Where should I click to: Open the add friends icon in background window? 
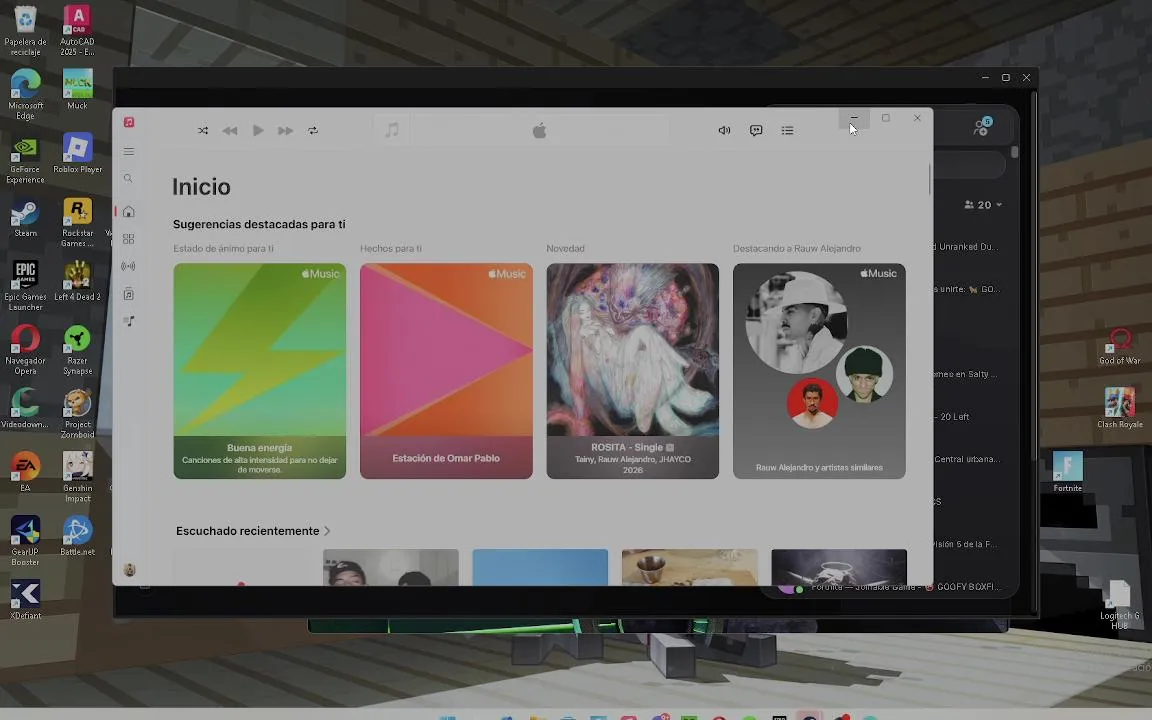click(x=982, y=126)
